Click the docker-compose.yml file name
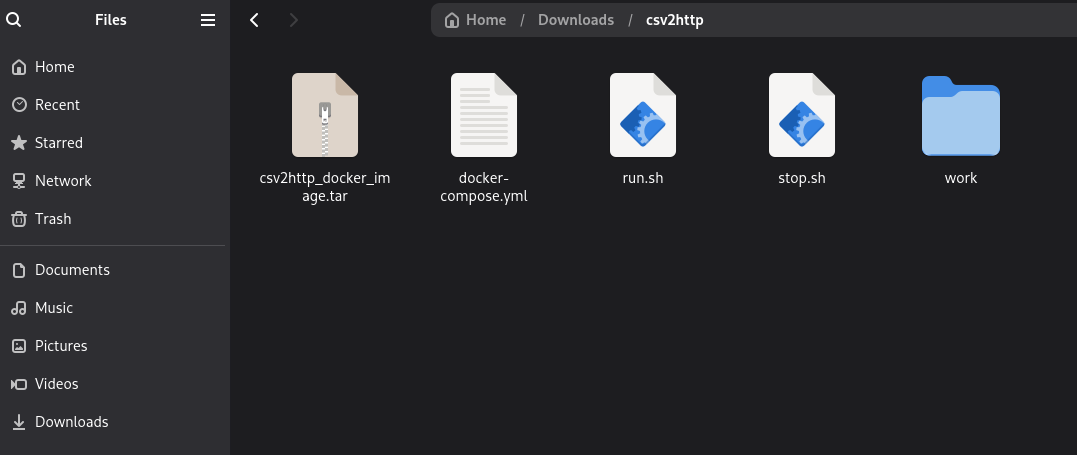1077x455 pixels. coord(484,187)
